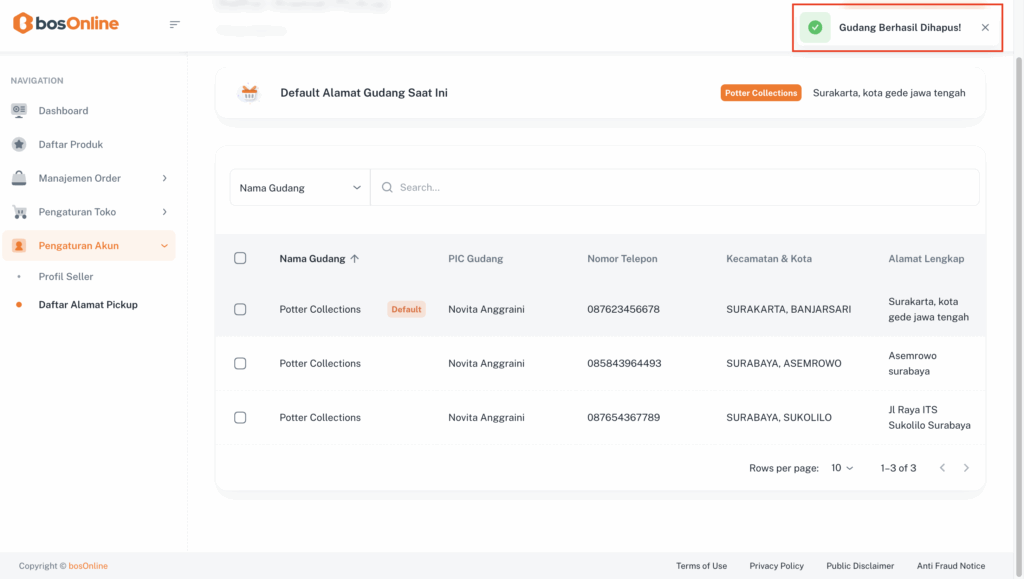This screenshot has width=1024, height=579.
Task: Go to next page arrow
Action: [966, 468]
